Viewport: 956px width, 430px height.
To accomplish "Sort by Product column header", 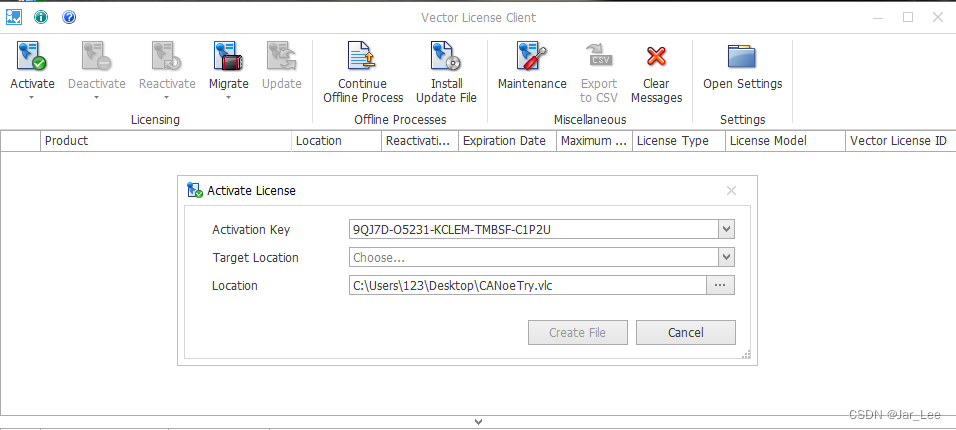I will [166, 141].
